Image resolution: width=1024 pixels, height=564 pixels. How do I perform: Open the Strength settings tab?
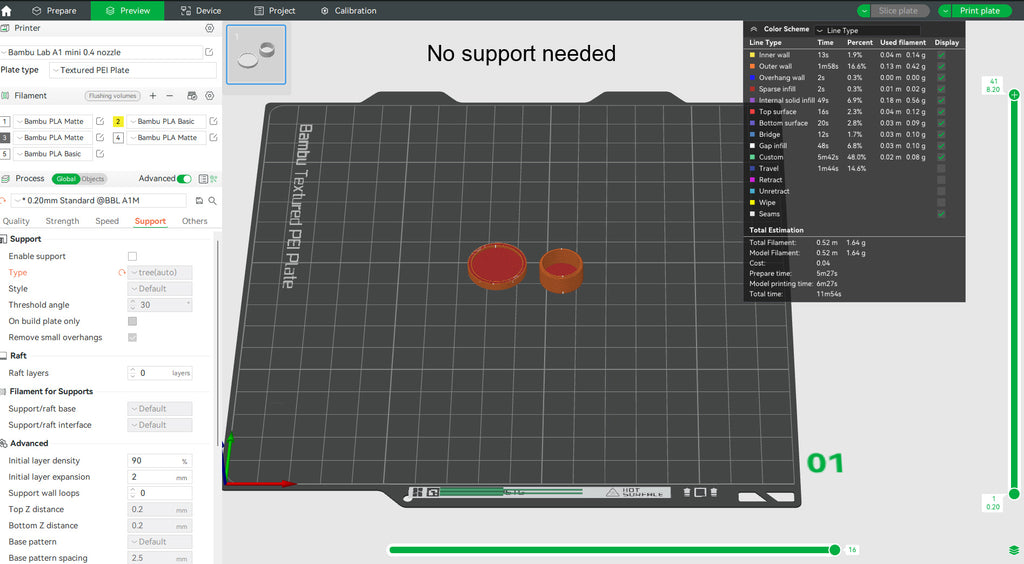coord(62,221)
